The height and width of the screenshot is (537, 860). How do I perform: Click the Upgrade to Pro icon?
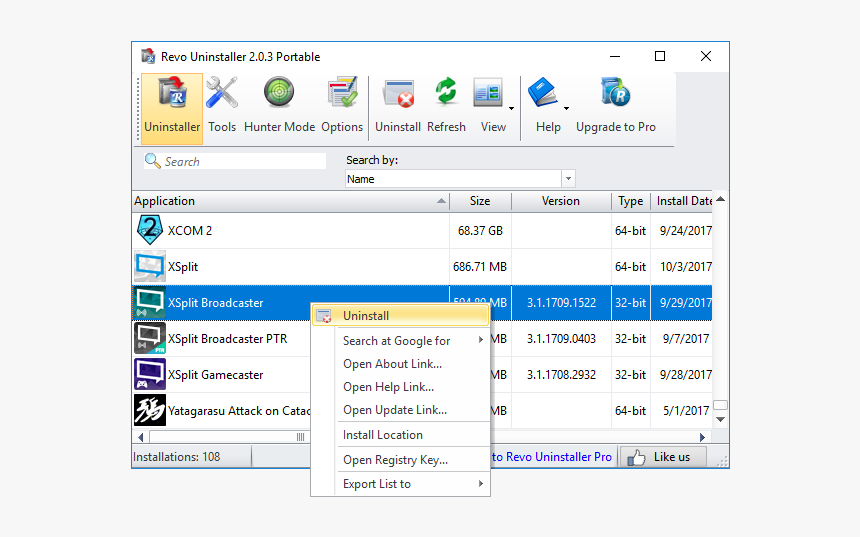click(x=615, y=95)
